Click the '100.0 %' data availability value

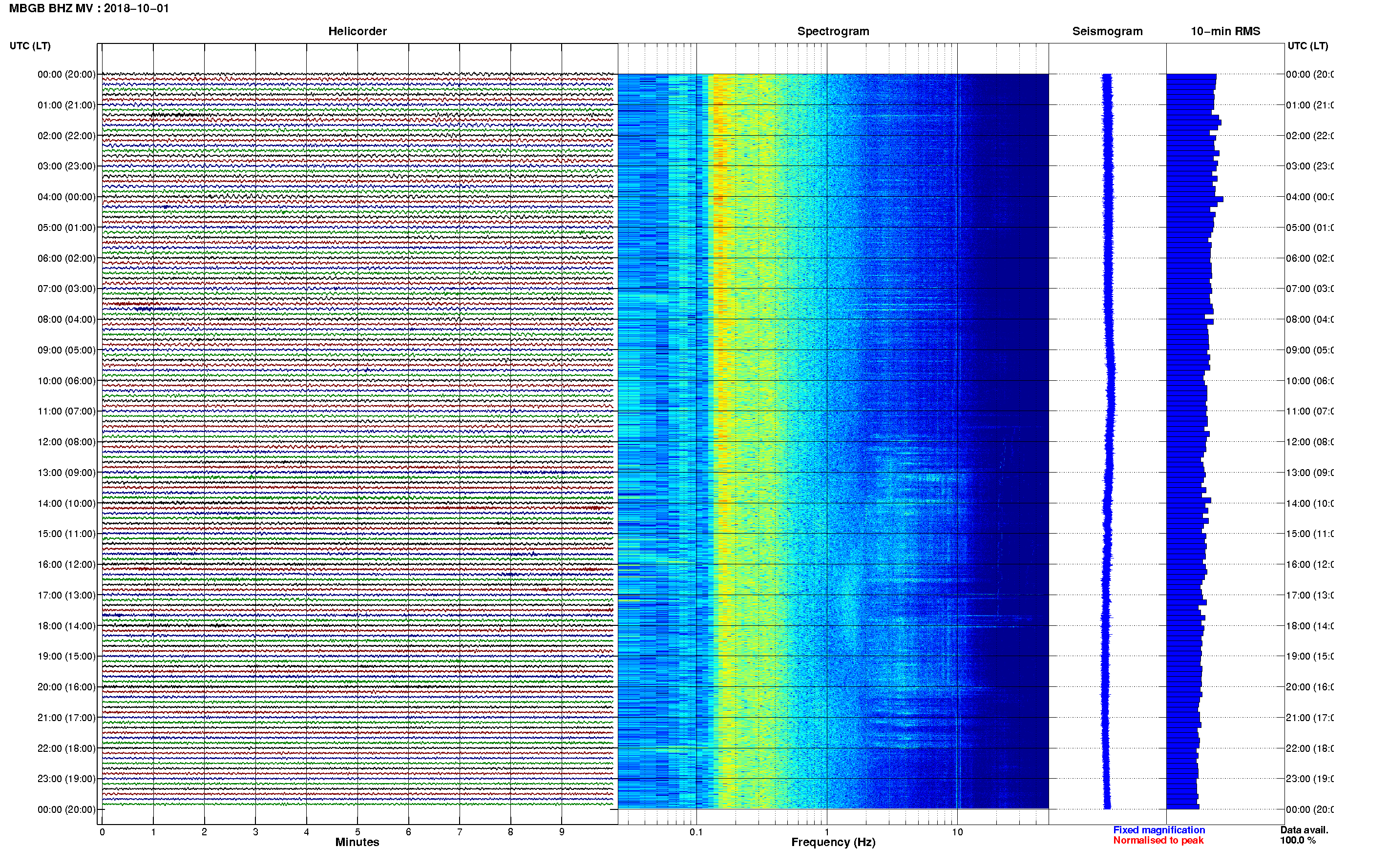click(x=1298, y=841)
